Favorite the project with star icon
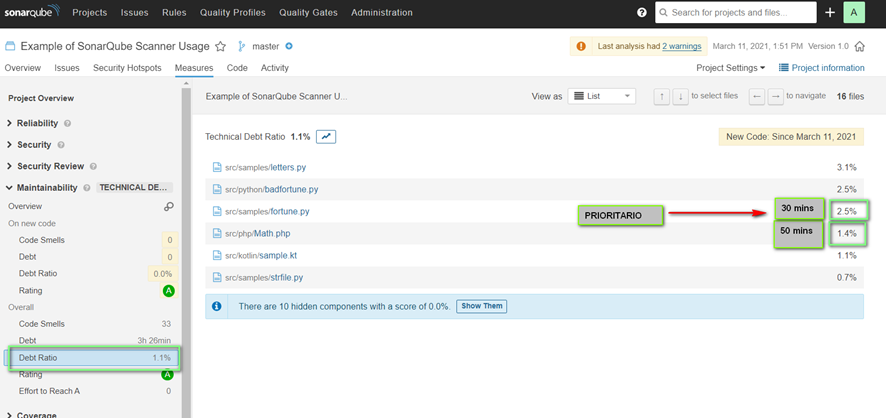Image resolution: width=886 pixels, height=418 pixels. 220,46
